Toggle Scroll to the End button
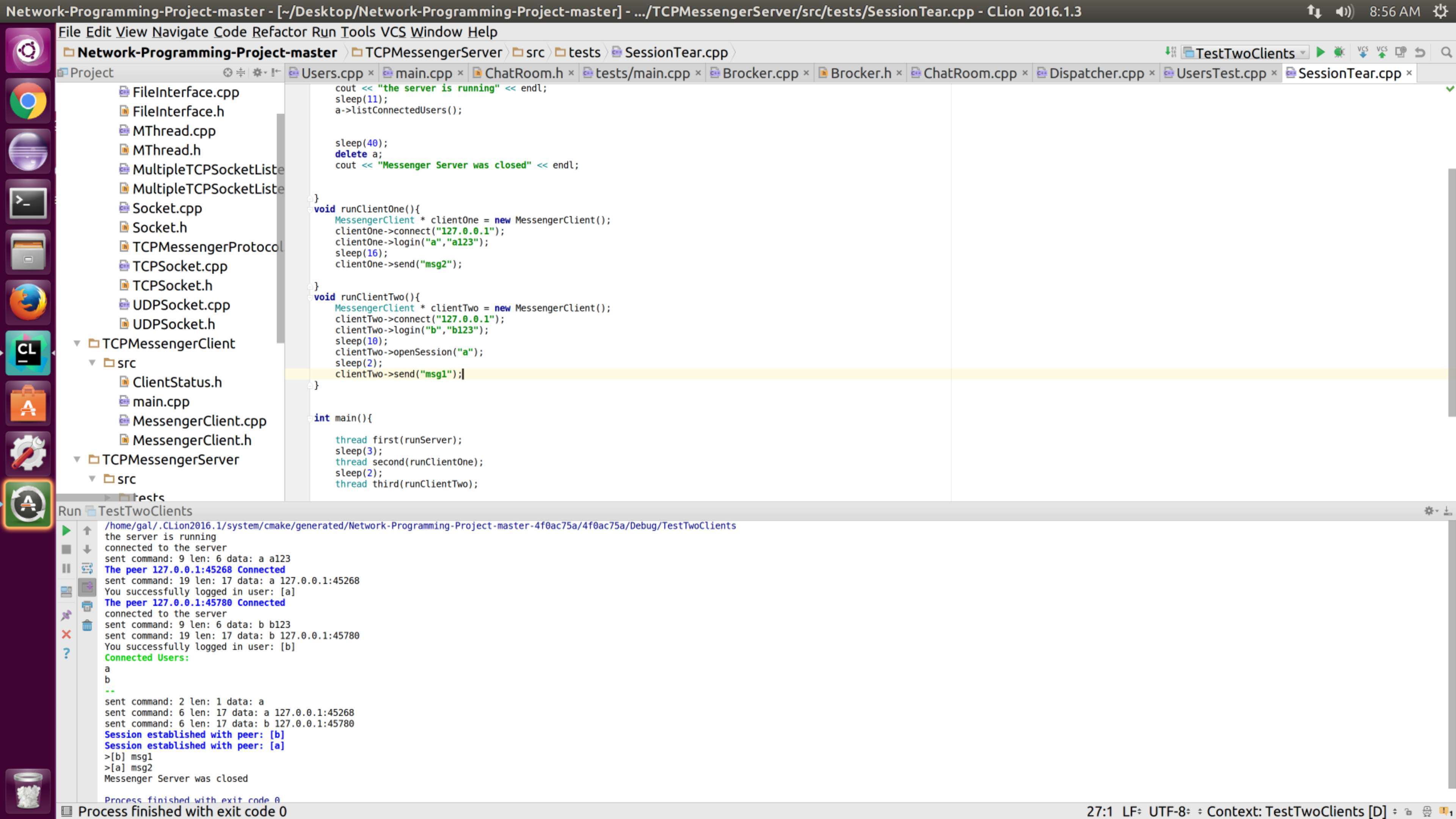 click(x=87, y=587)
